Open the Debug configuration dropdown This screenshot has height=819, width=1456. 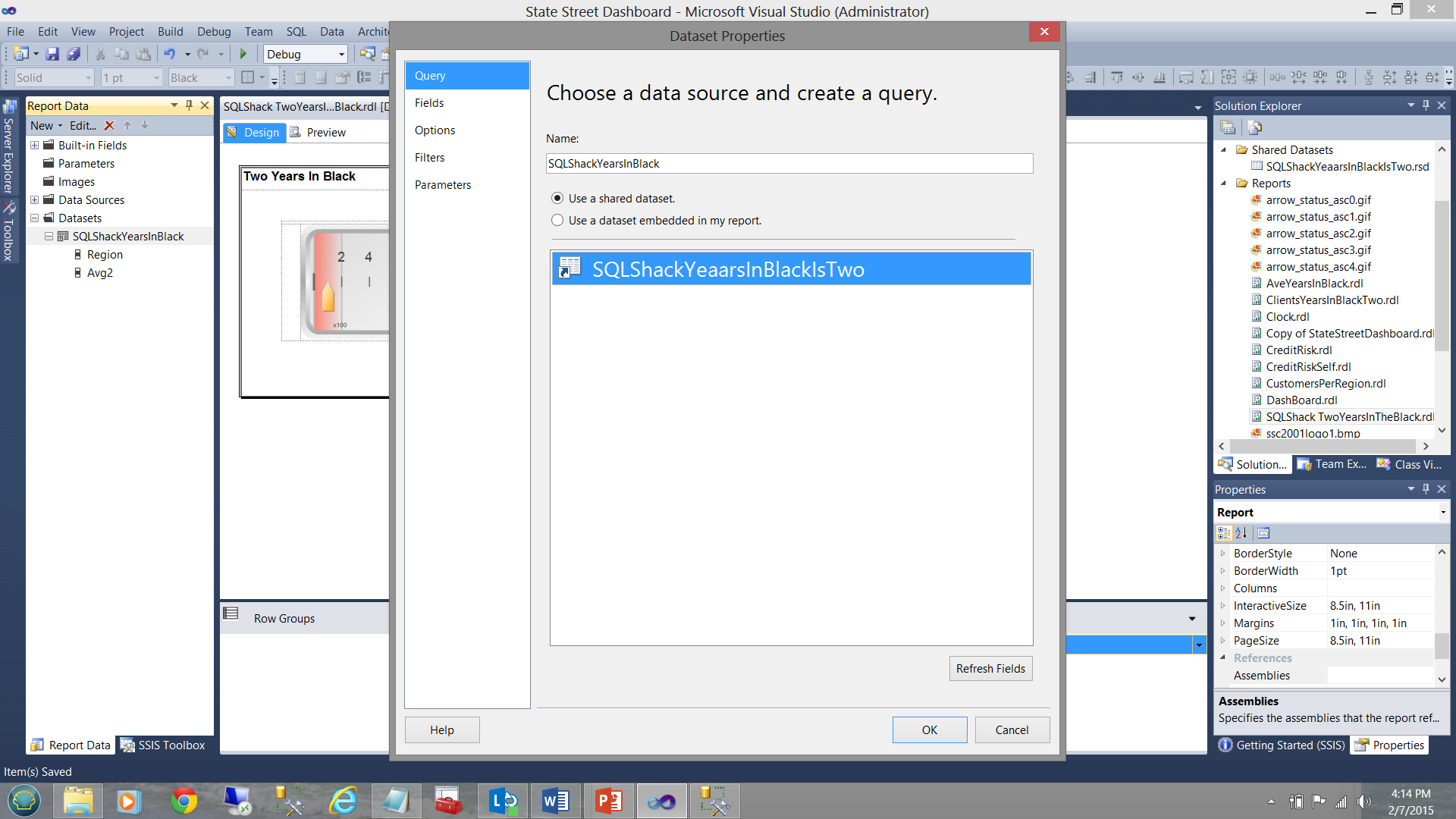[x=341, y=54]
